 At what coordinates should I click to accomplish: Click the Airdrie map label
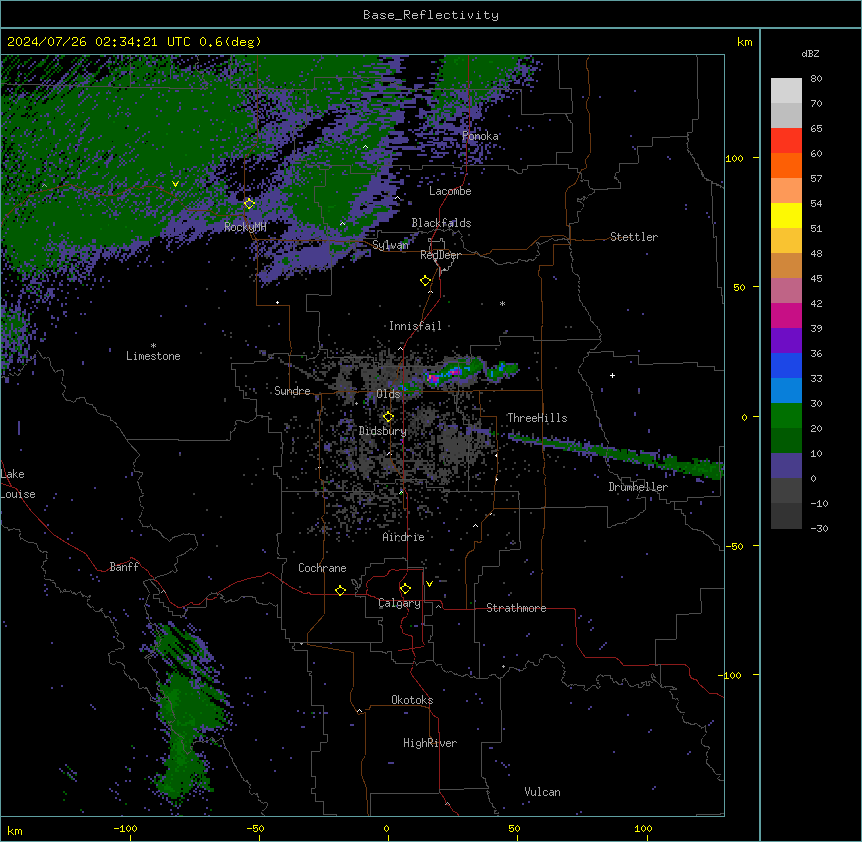tap(404, 537)
